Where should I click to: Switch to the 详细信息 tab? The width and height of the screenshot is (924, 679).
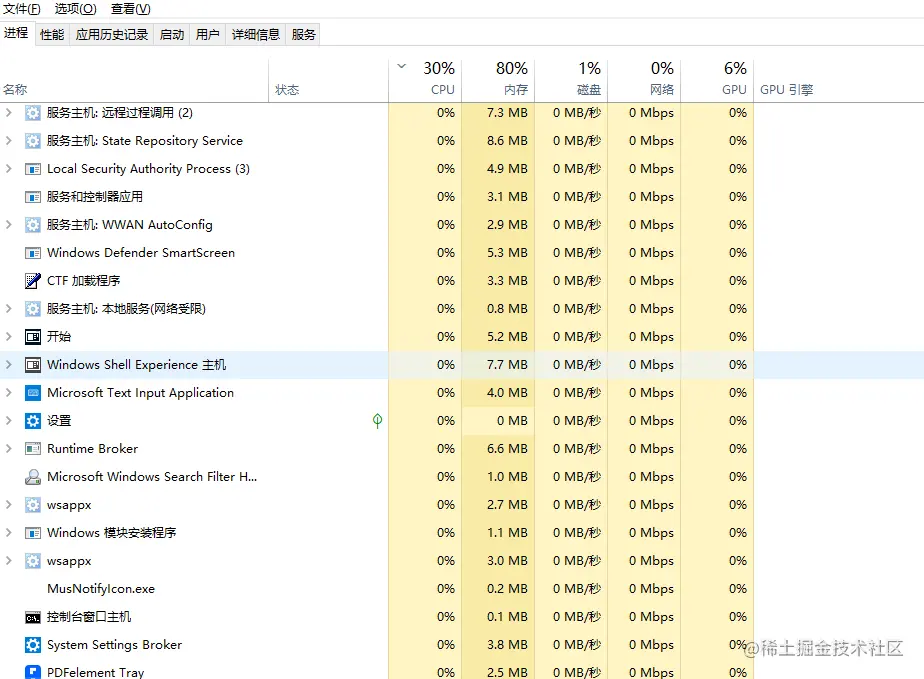coord(256,35)
